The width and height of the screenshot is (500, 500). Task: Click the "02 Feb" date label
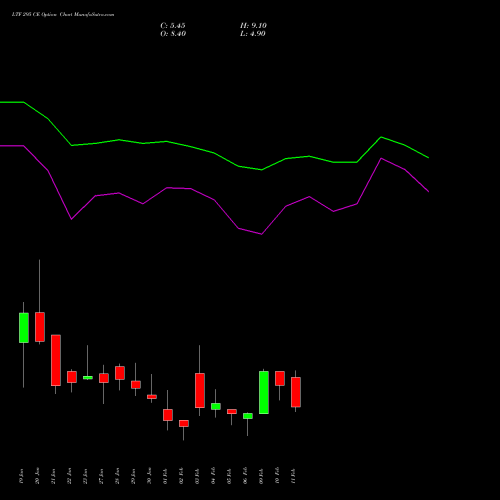pyautogui.click(x=181, y=476)
